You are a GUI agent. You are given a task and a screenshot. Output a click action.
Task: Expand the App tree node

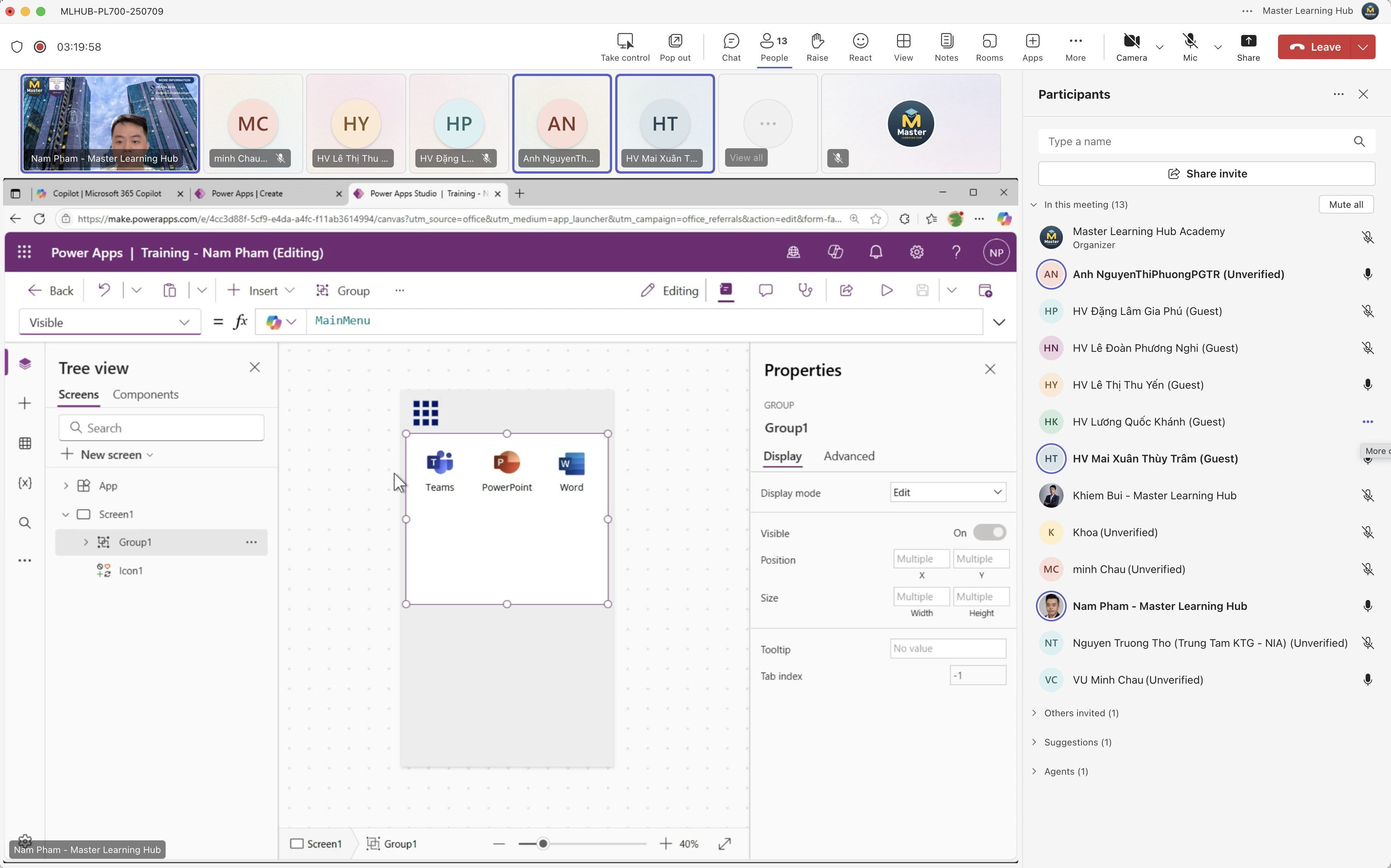pyautogui.click(x=65, y=486)
